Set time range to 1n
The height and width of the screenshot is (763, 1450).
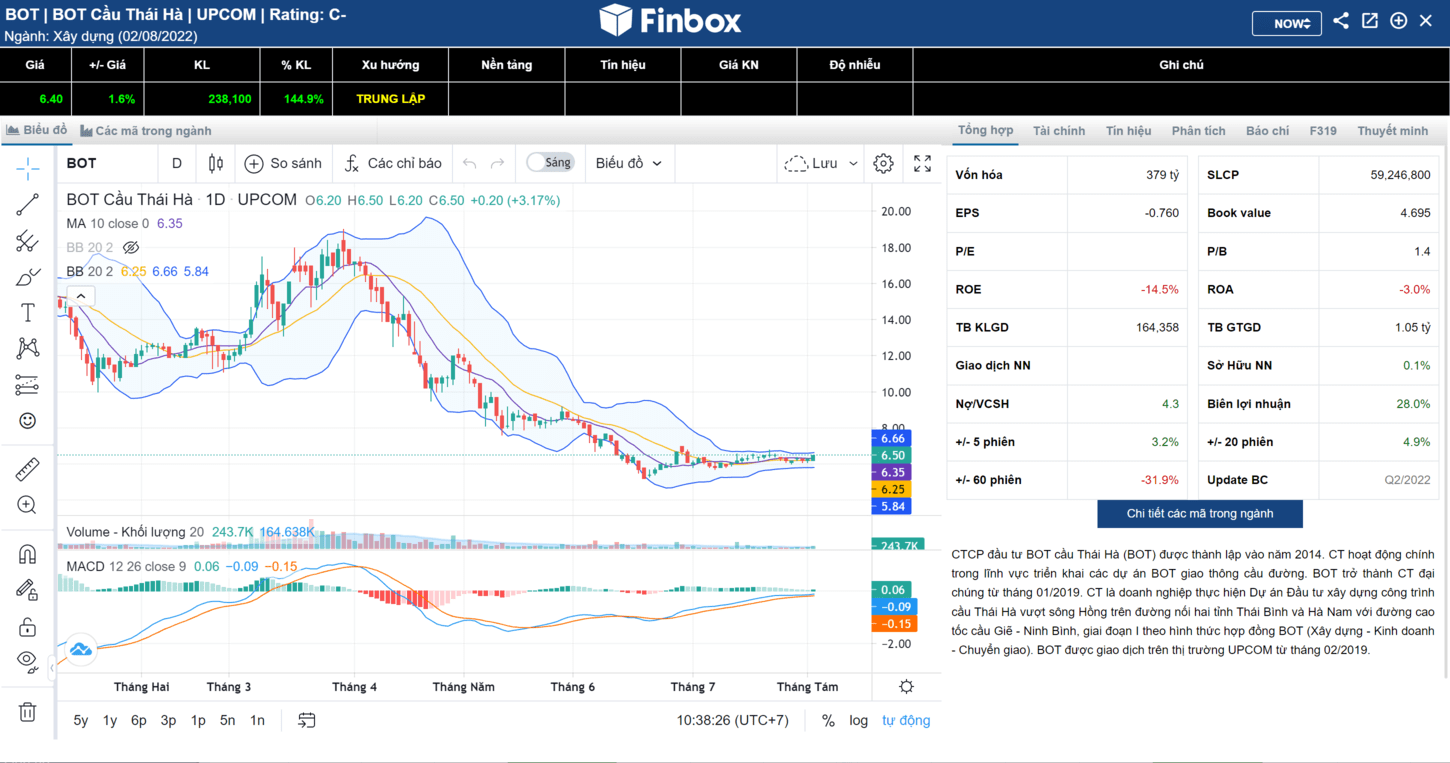(x=257, y=720)
